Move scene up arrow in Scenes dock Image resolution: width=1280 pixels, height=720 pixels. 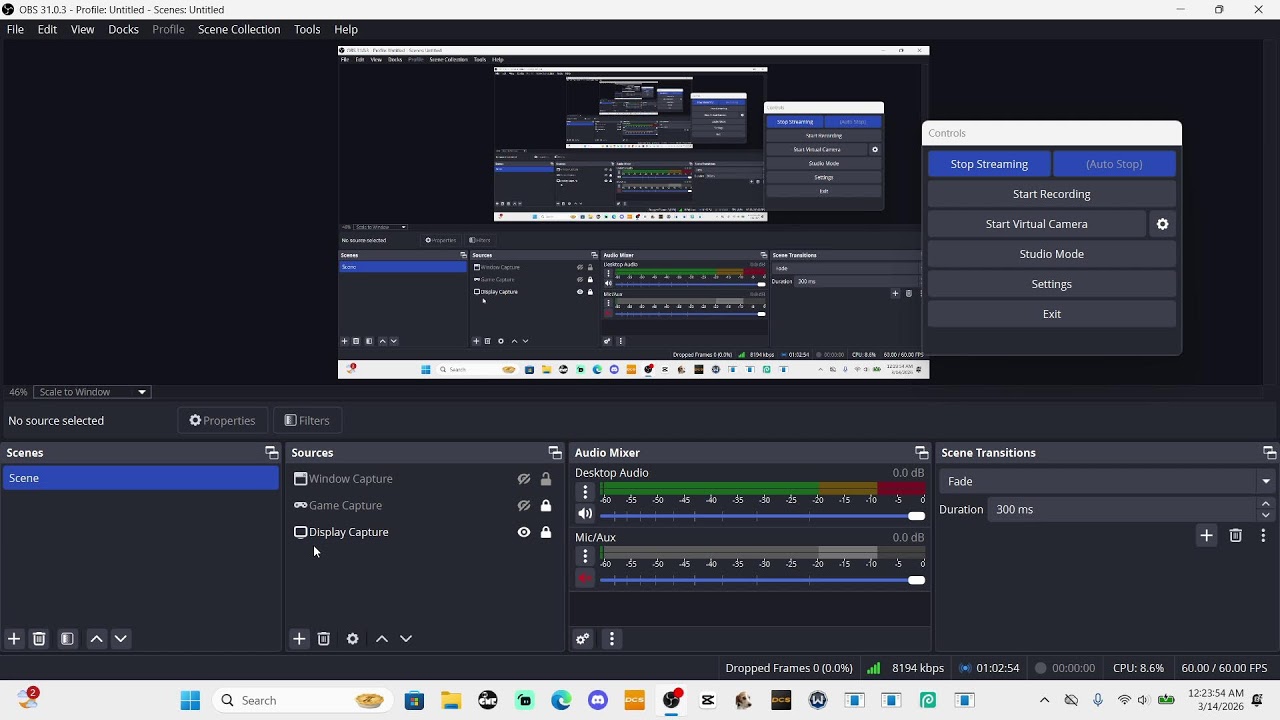(x=96, y=639)
